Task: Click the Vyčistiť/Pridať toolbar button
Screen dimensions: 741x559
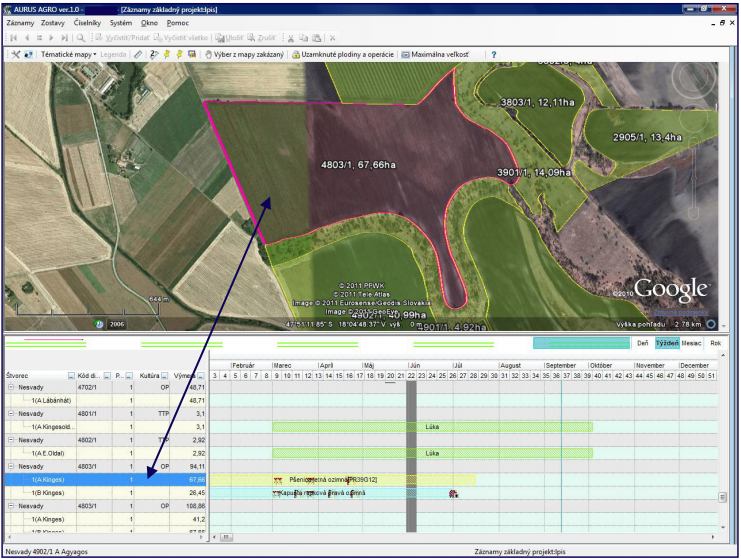Action: (x=122, y=38)
